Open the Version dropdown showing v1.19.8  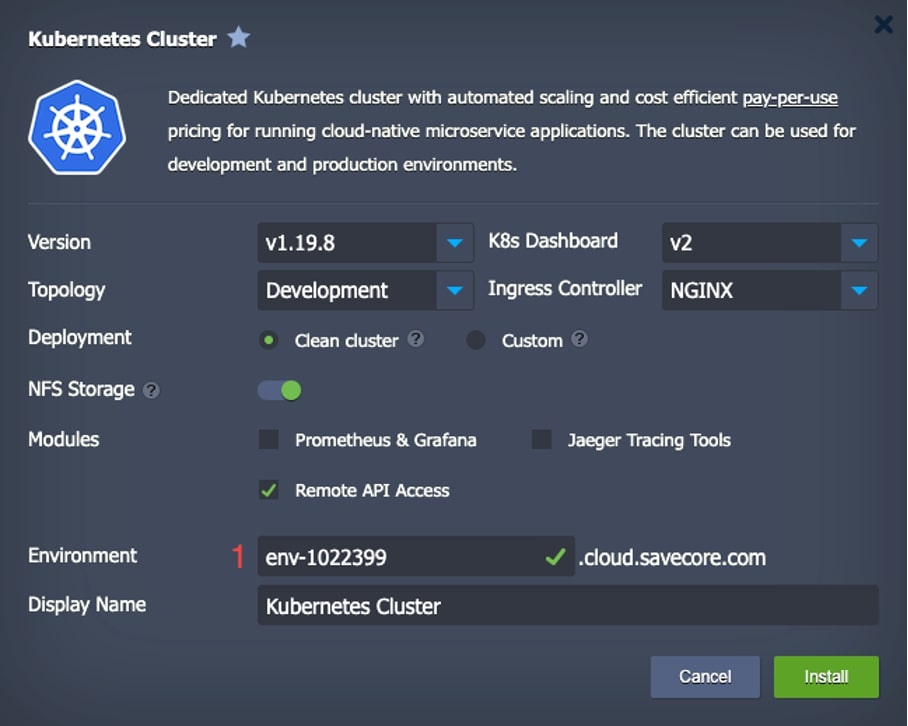tap(455, 242)
